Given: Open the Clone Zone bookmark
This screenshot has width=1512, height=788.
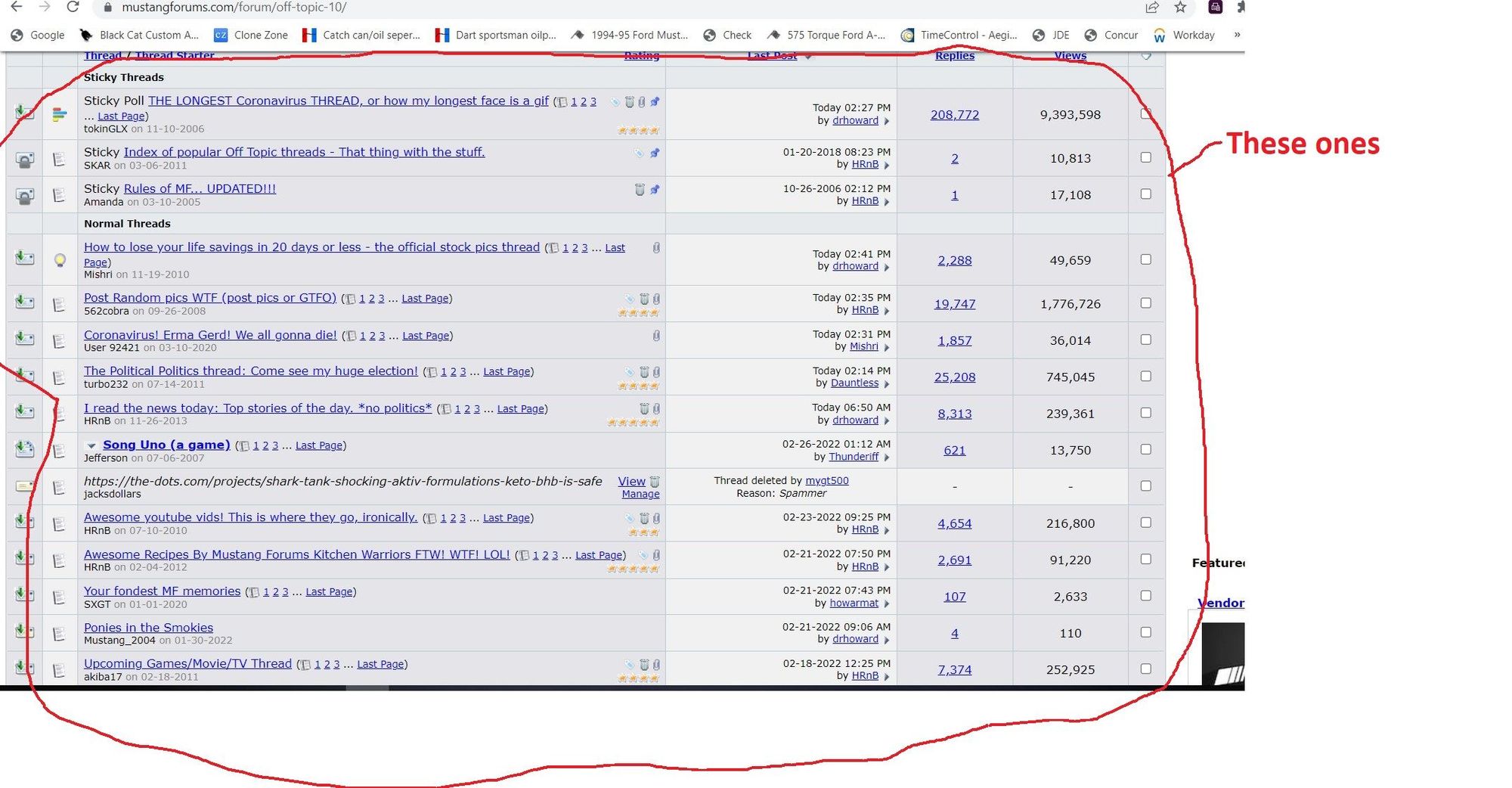Looking at the screenshot, I should pyautogui.click(x=251, y=35).
